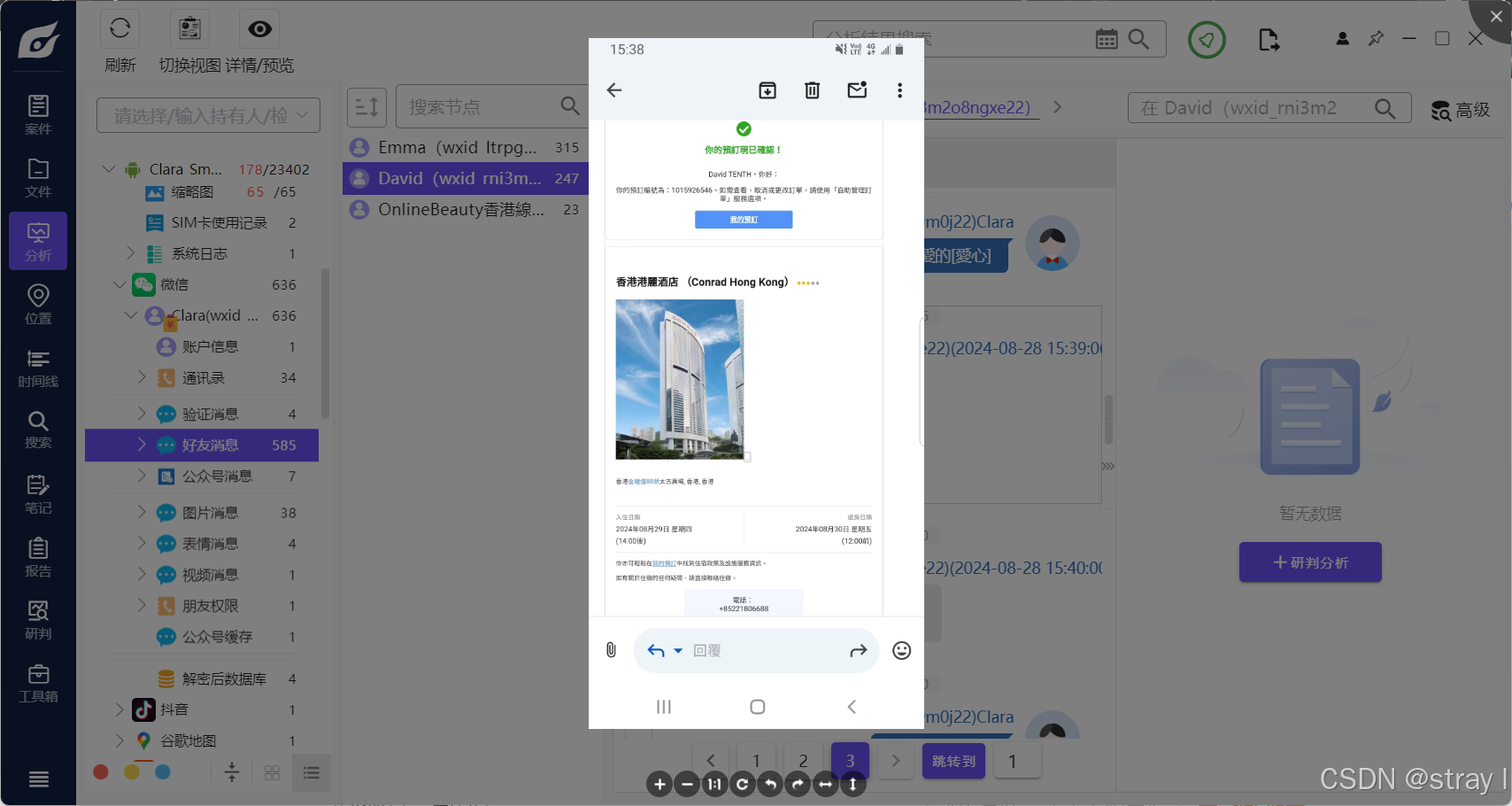Open the 位置 location sidebar section
Image resolution: width=1512 pixels, height=806 pixels.
click(38, 305)
